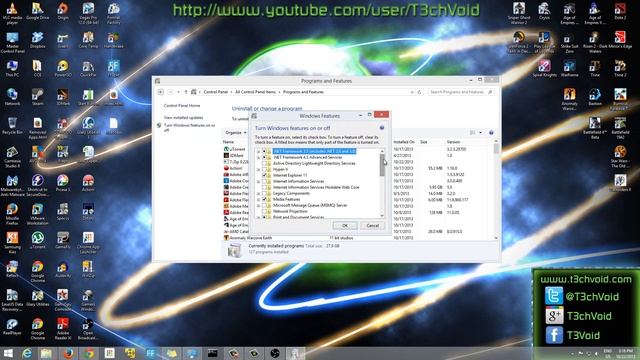Open VMware Workstation desktop shortcut
This screenshot has height=360, width=640.
tap(38, 214)
